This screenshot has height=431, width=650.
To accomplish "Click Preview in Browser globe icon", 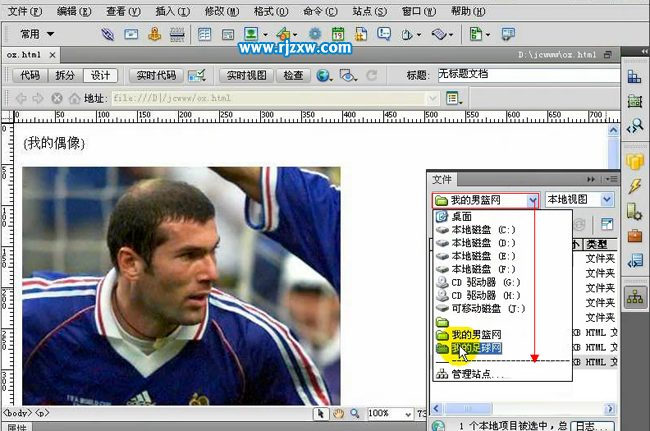I will (x=323, y=75).
